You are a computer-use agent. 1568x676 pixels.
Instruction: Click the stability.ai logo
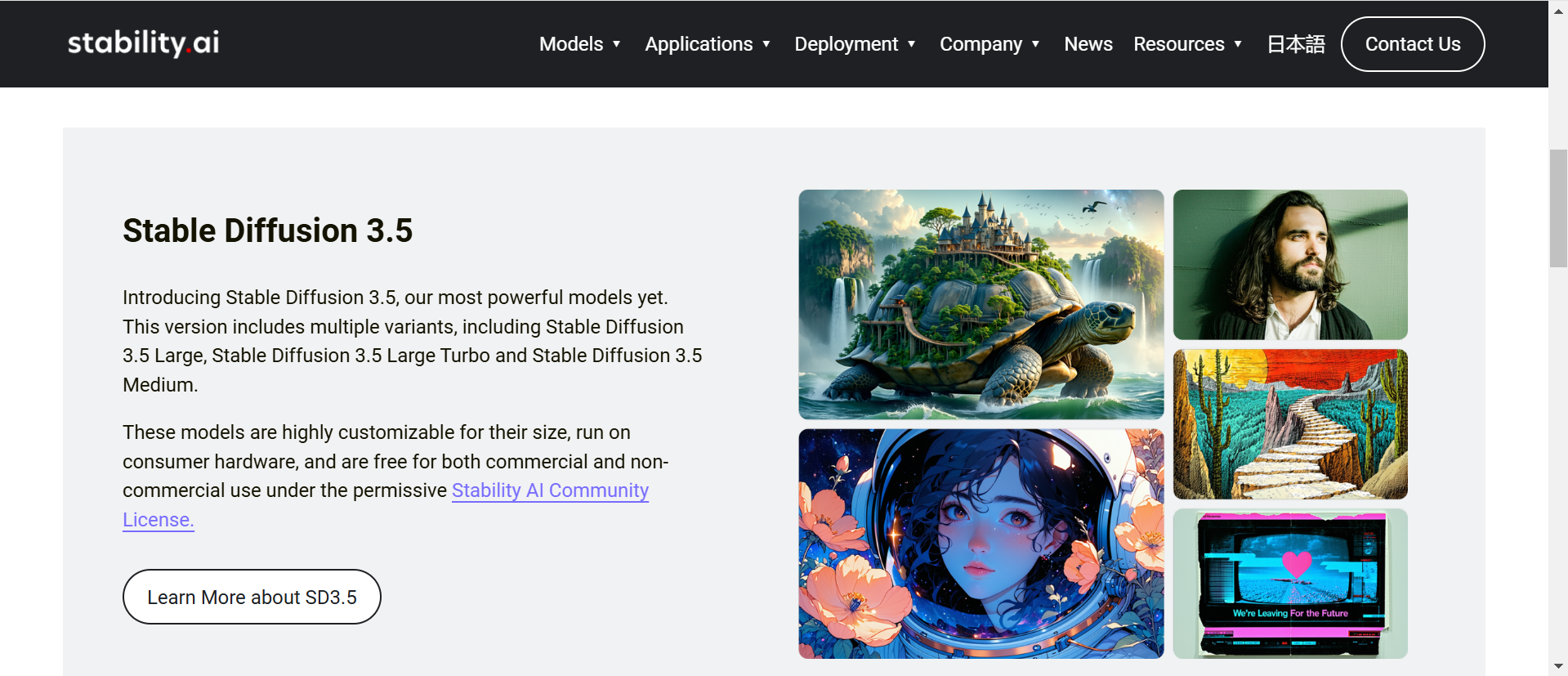(x=143, y=43)
